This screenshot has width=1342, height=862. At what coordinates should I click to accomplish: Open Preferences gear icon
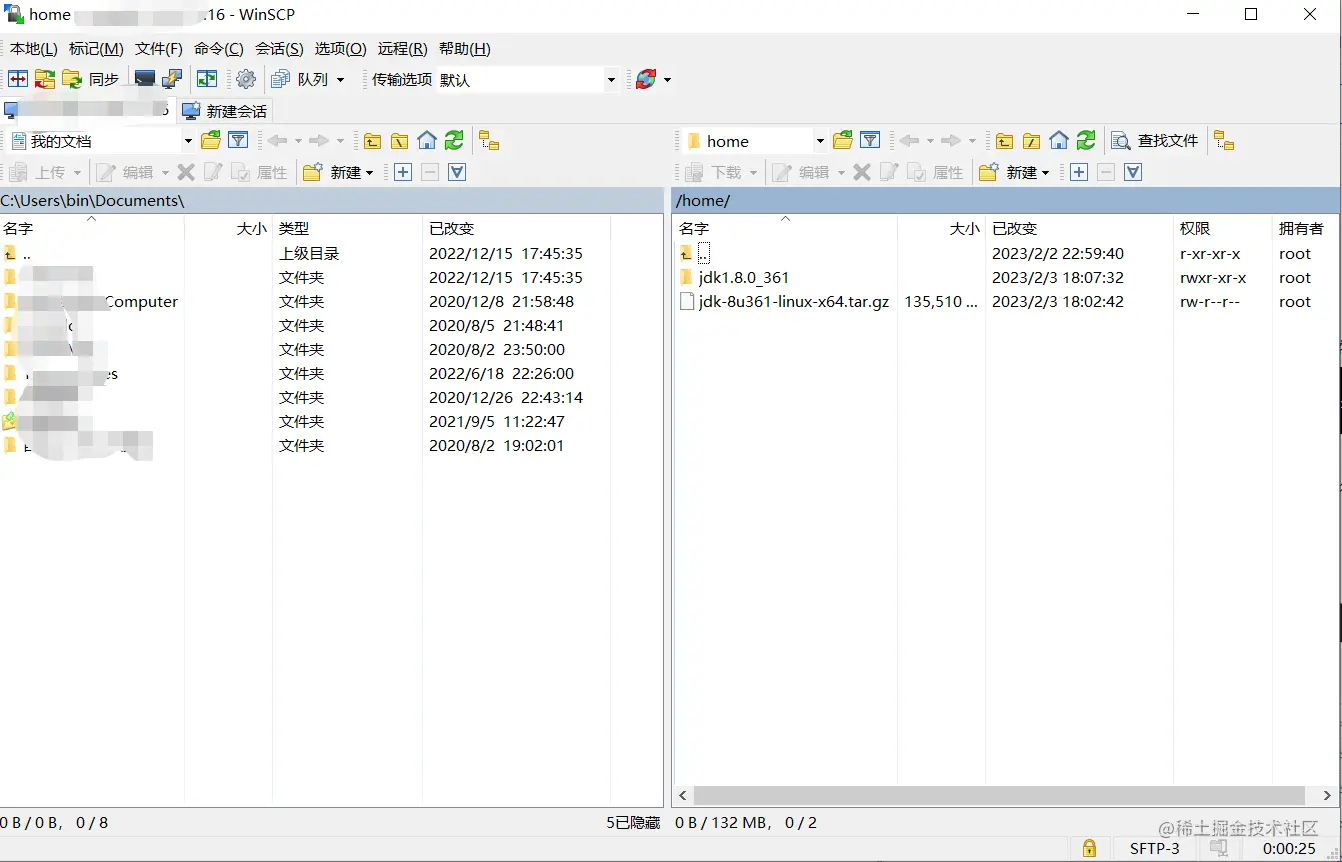(x=246, y=79)
